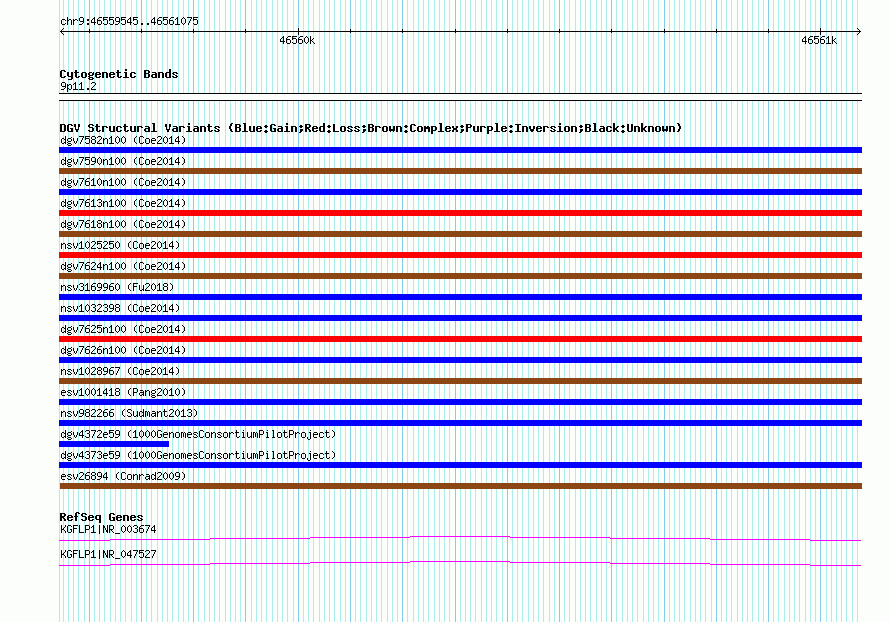Image resolution: width=890 pixels, height=622 pixels.
Task: Click the dgv7590n100 (Coe2014) label
Action: pos(123,161)
